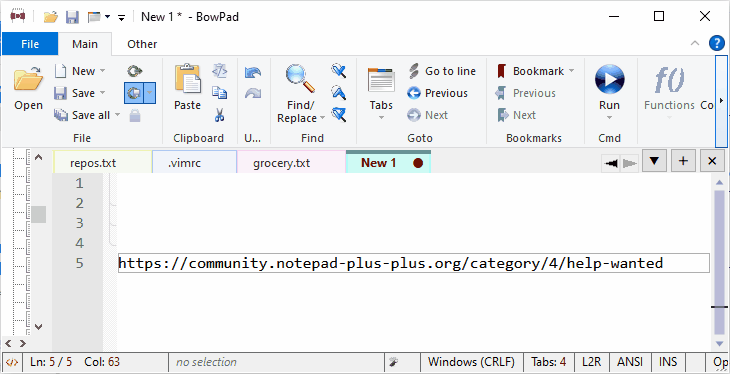
Task: Switch to the Main ribbon tab
Action: (85, 44)
